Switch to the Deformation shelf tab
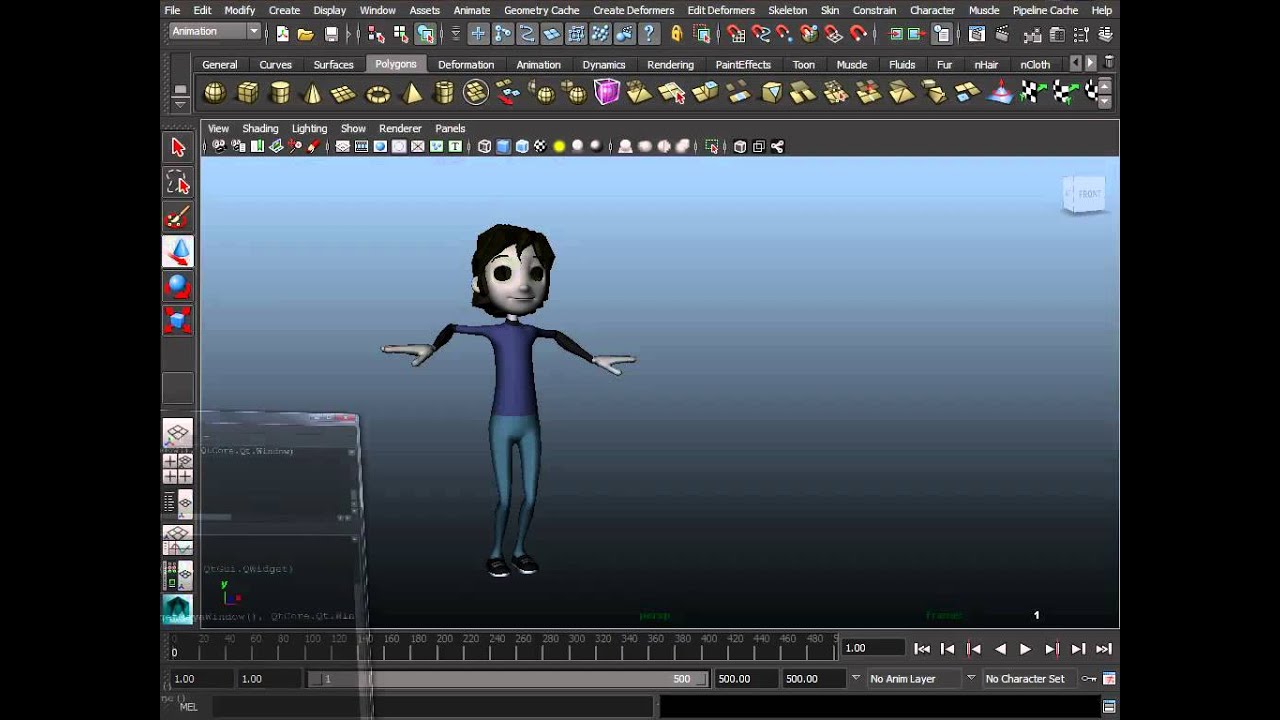 466,65
